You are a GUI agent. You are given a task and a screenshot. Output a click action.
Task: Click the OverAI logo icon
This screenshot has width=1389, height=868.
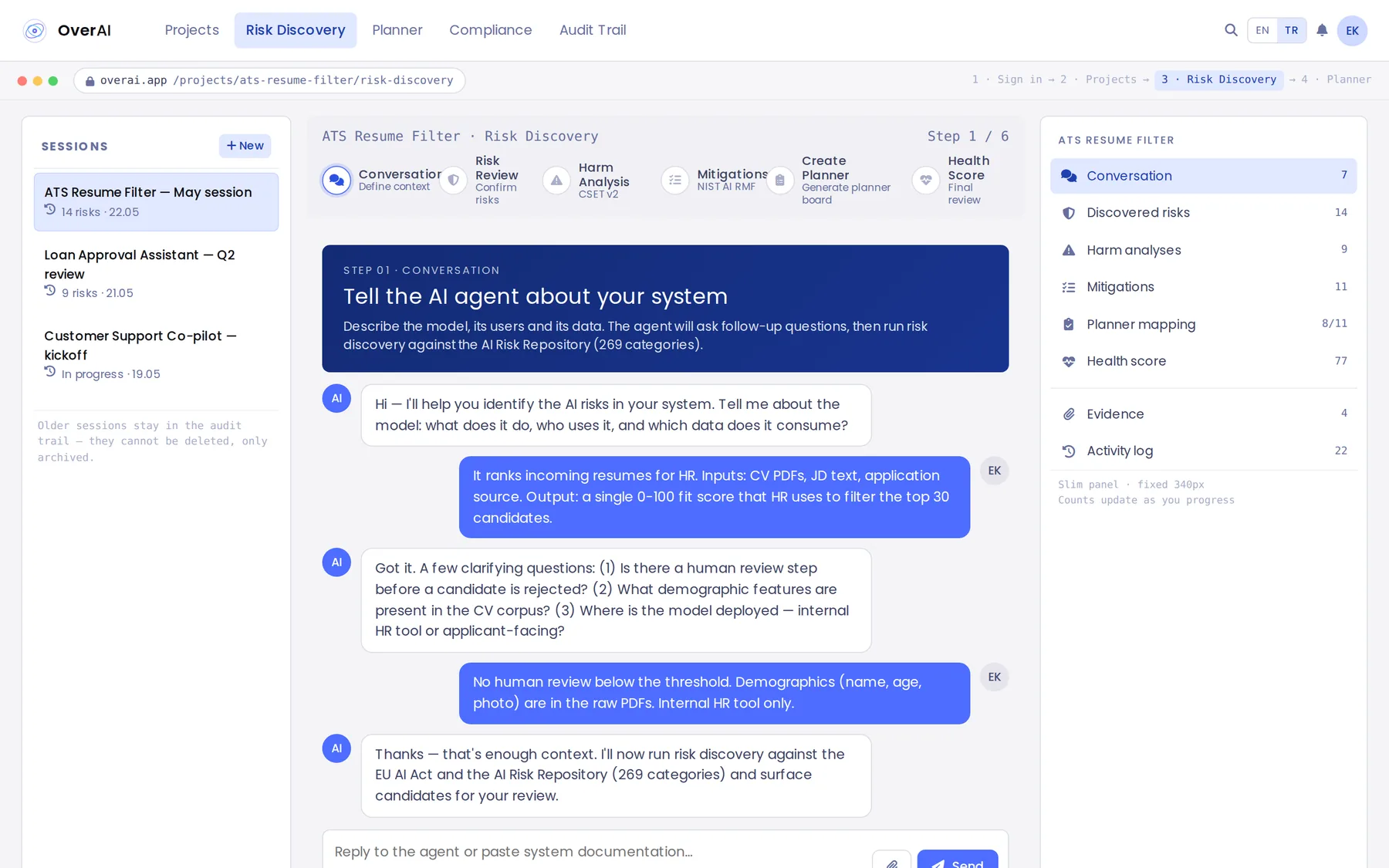point(35,30)
